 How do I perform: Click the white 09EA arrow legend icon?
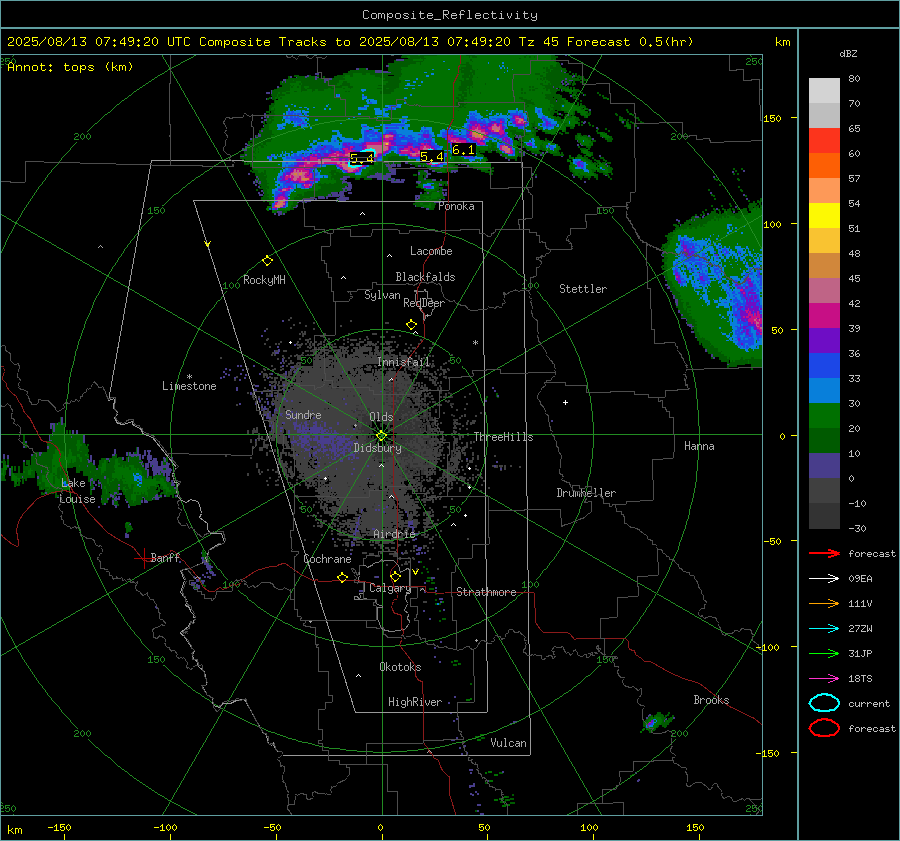click(824, 579)
